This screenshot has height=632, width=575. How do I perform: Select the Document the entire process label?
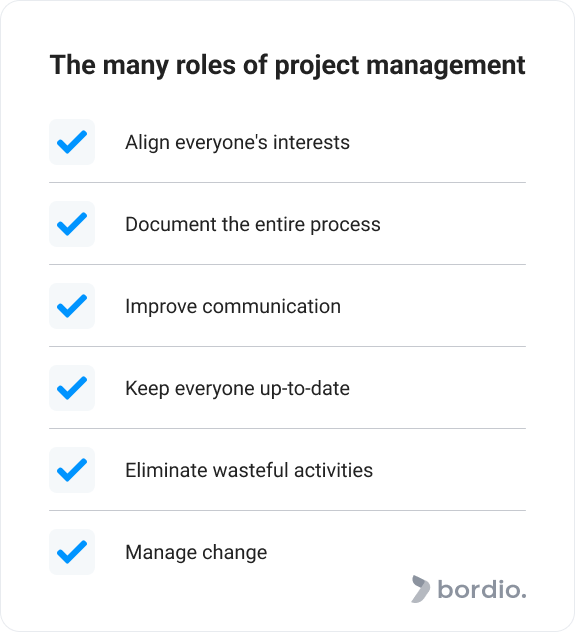pyautogui.click(x=253, y=225)
